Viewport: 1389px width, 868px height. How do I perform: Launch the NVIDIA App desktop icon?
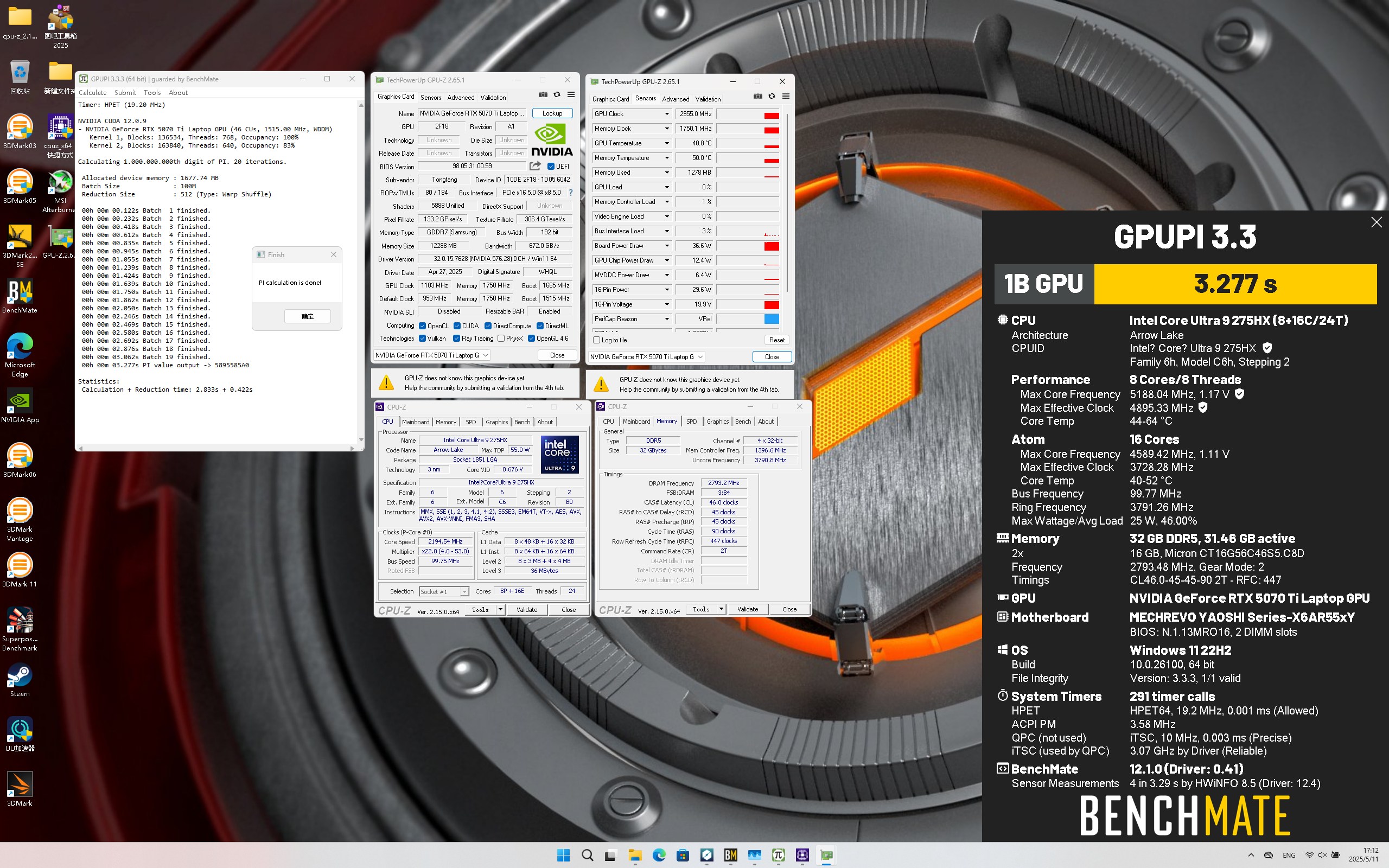20,405
